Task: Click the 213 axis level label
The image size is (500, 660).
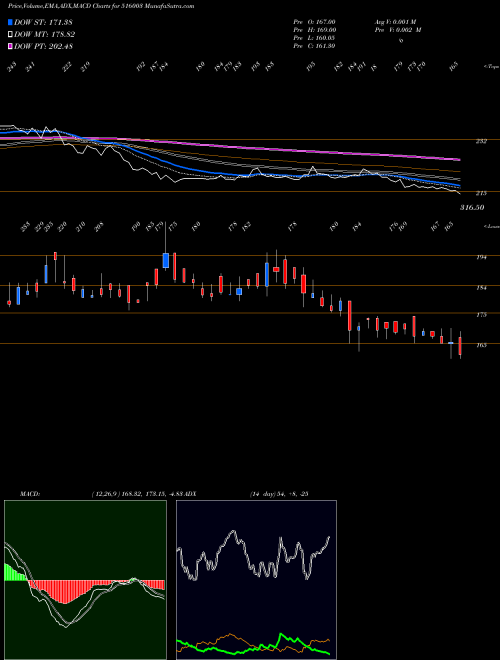Action: point(481,193)
